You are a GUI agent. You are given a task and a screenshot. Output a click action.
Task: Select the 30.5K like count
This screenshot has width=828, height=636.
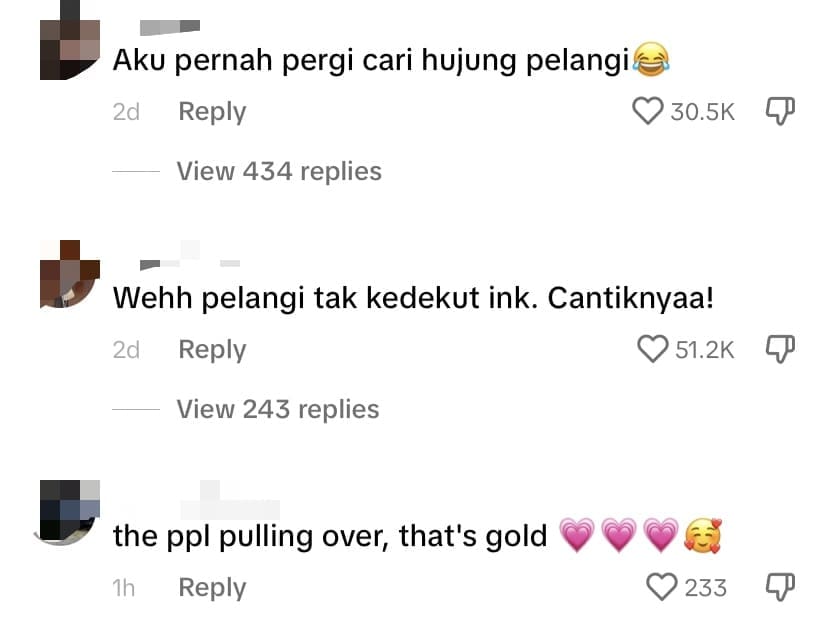click(x=702, y=112)
